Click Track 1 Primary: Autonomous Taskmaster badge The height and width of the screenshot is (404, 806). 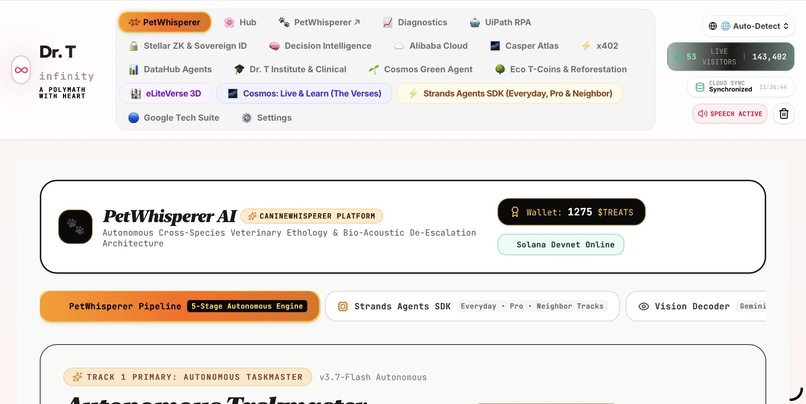[x=188, y=377]
